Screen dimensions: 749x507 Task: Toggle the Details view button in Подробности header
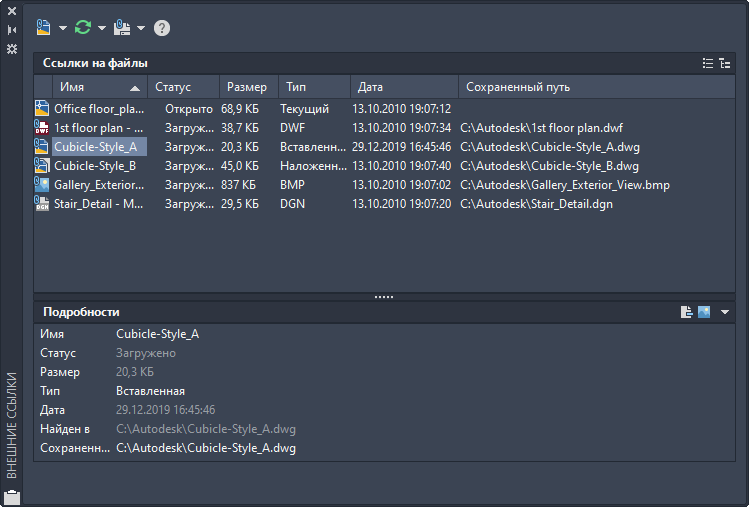[687, 312]
